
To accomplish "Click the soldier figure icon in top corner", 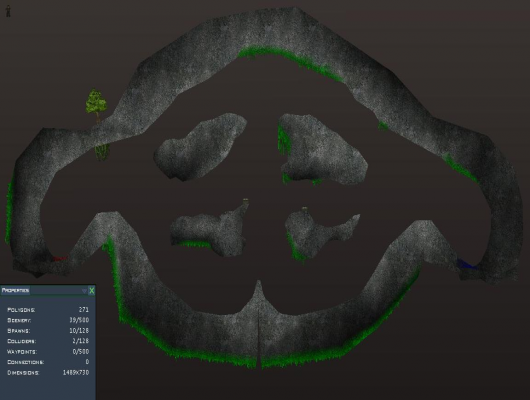I will point(8,11).
